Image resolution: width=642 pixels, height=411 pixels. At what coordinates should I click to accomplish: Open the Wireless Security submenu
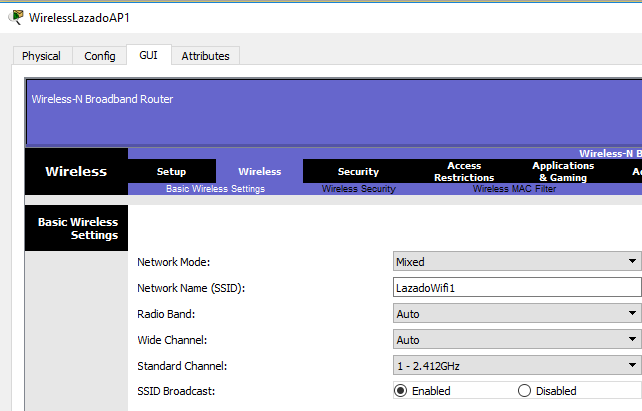(x=359, y=189)
